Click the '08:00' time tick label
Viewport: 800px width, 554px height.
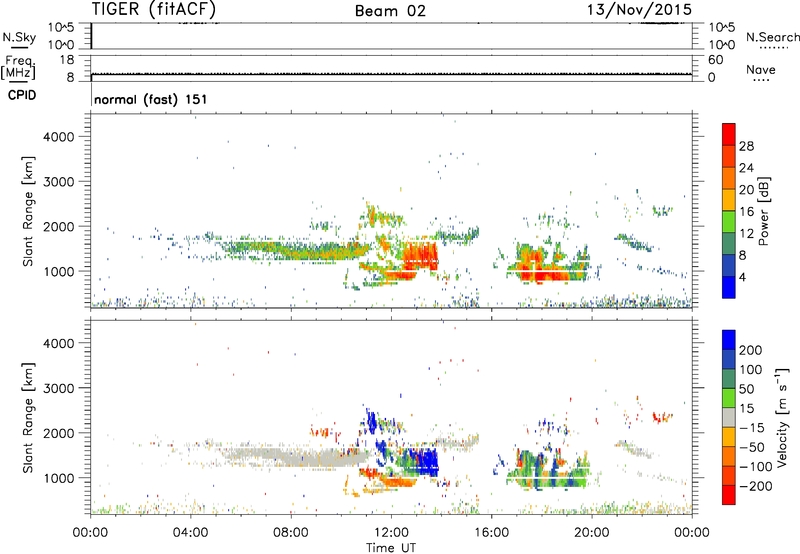[291, 533]
